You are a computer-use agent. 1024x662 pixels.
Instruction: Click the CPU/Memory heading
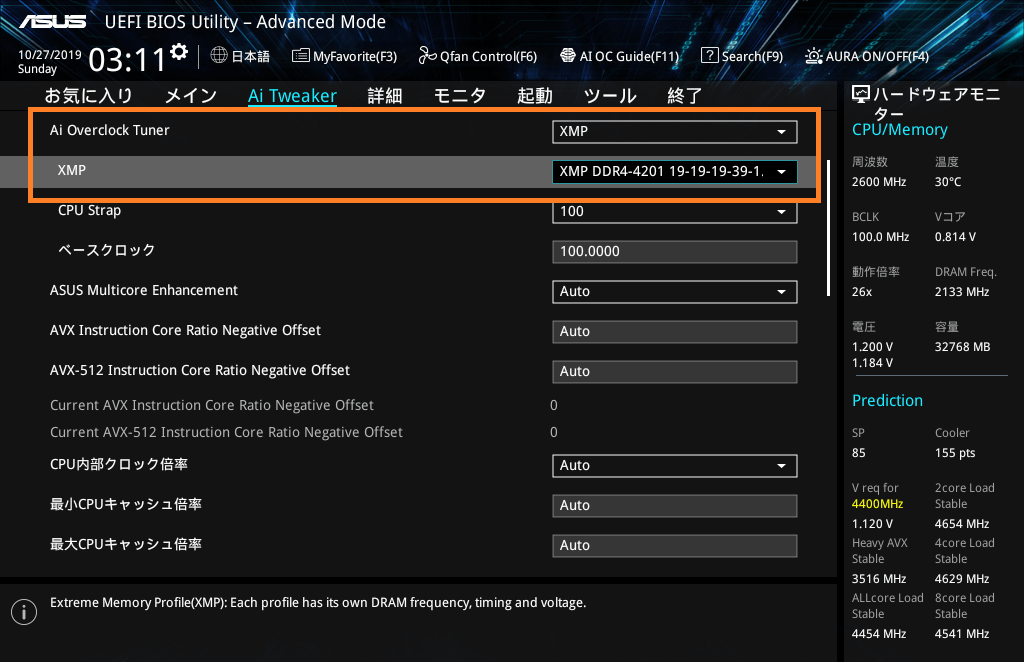pyautogui.click(x=899, y=129)
